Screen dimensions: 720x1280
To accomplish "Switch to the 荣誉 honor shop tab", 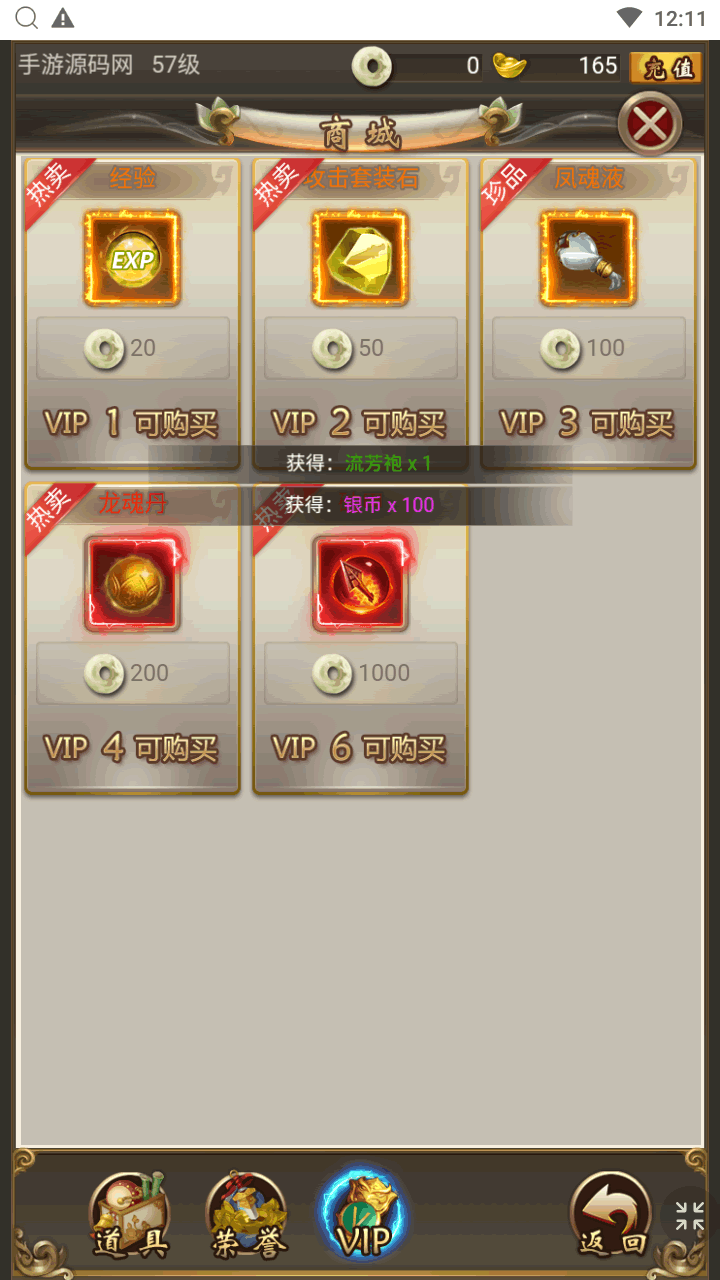I will [x=248, y=1217].
